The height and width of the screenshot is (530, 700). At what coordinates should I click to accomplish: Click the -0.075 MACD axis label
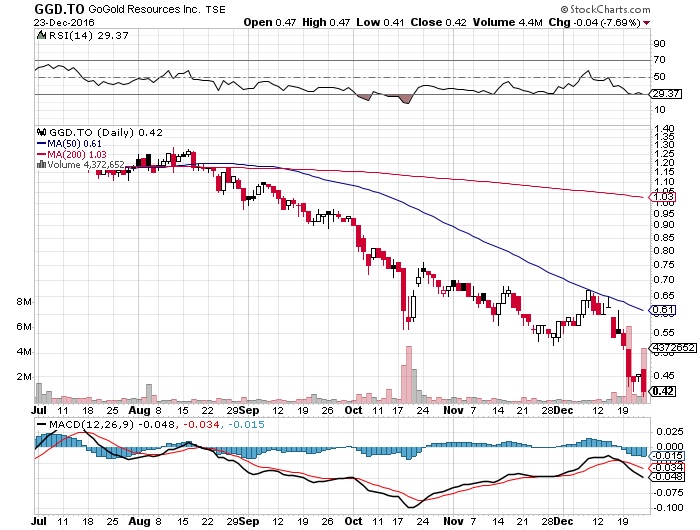[x=668, y=492]
